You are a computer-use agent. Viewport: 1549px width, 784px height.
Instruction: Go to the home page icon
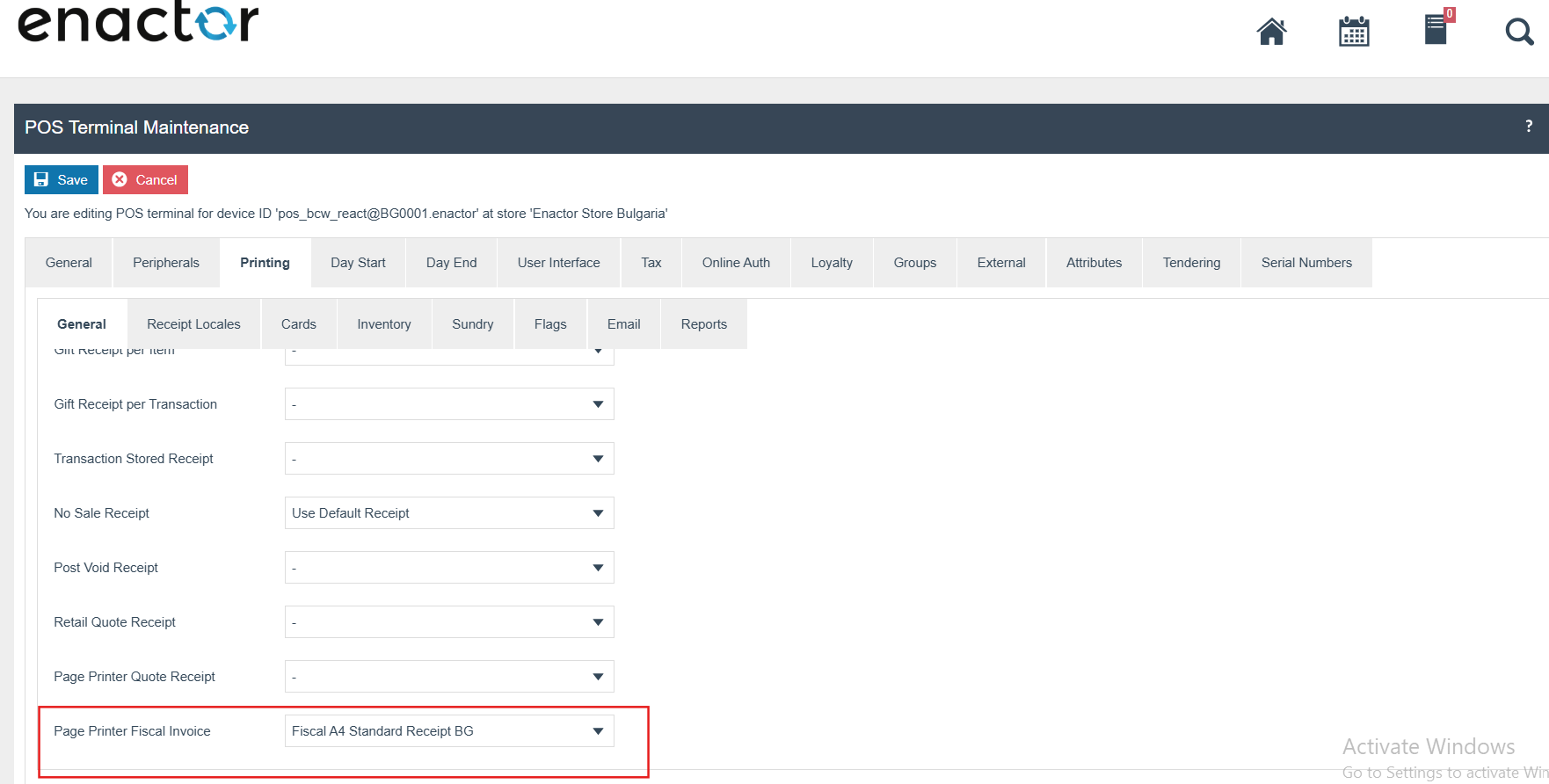pos(1271,32)
